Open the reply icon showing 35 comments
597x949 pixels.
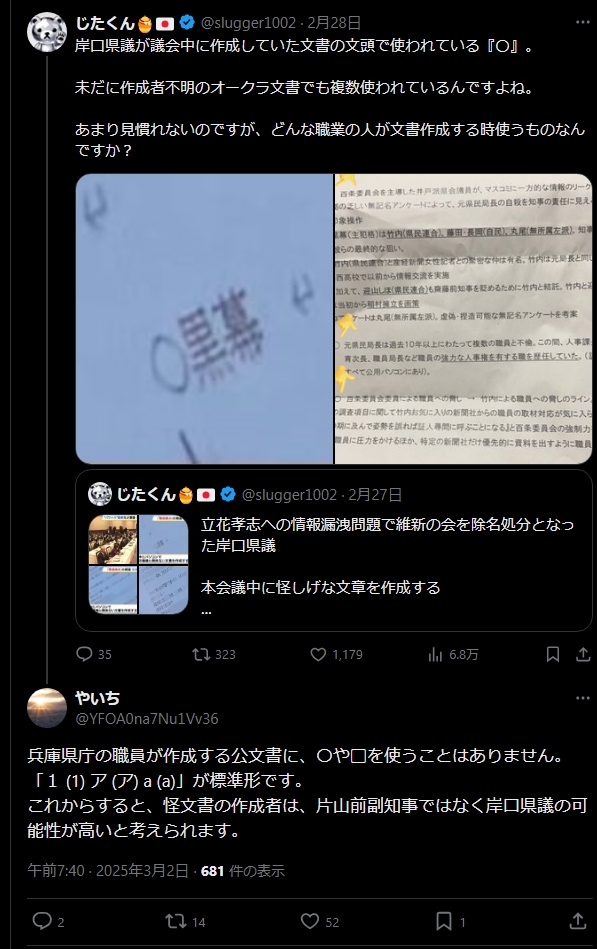click(94, 654)
